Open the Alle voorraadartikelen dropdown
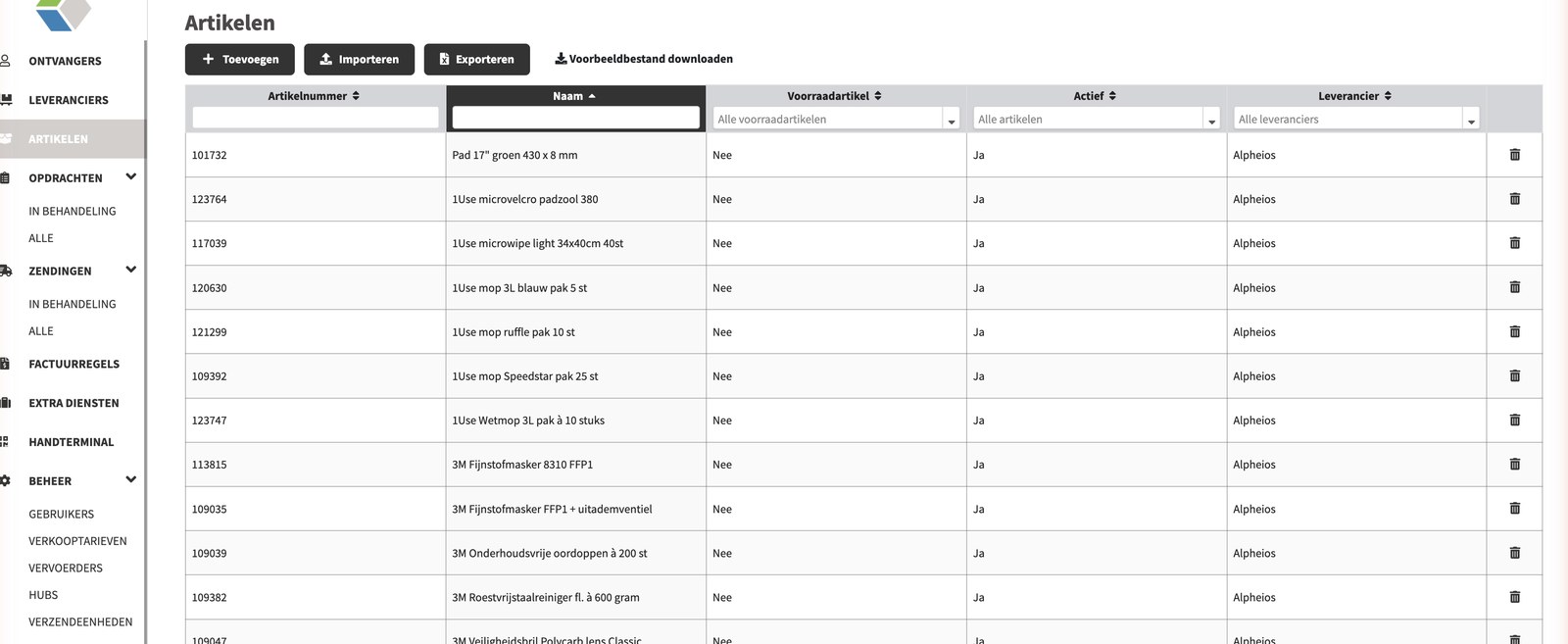Viewport: 1568px width, 644px height. click(836, 119)
